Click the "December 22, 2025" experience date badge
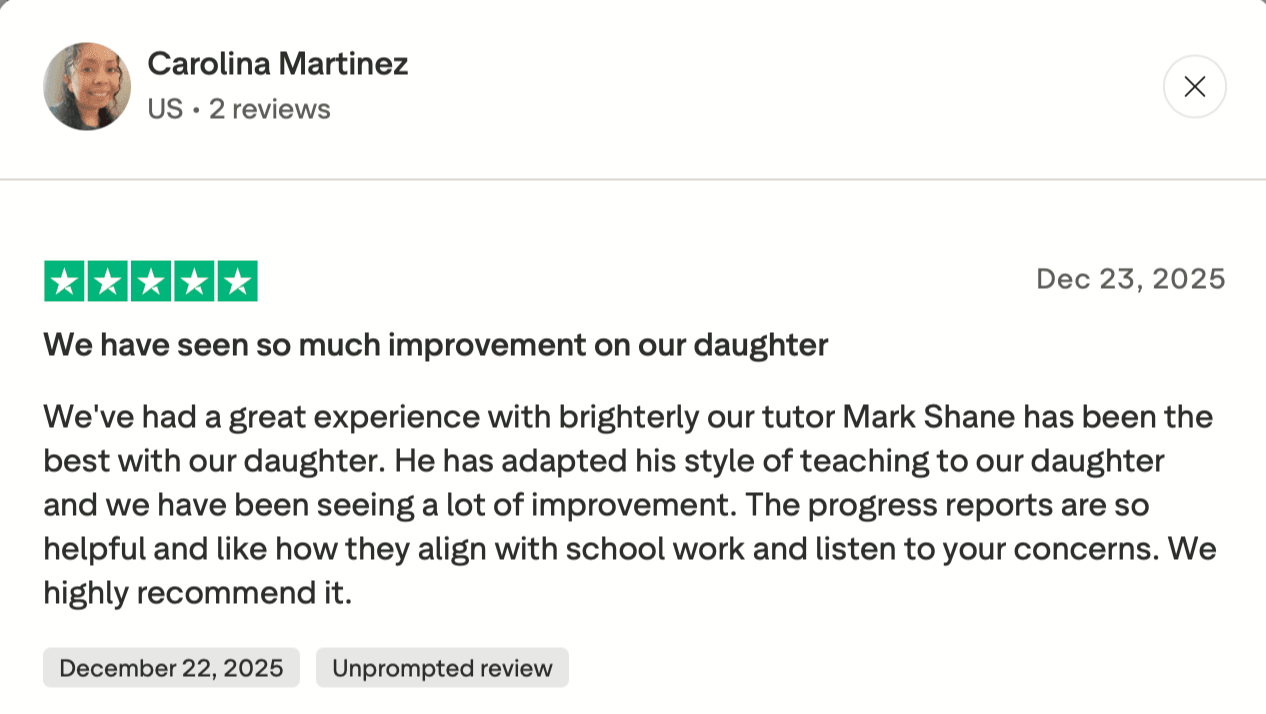Viewport: 1266px width, 714px height. [171, 668]
